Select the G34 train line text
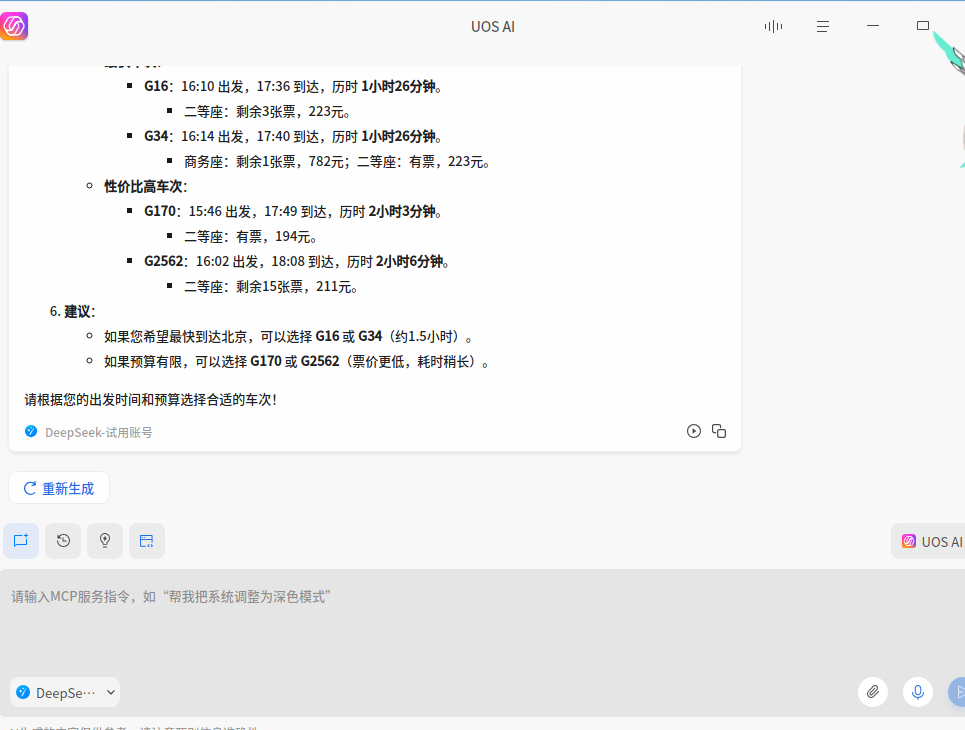The image size is (965, 730). pyautogui.click(x=294, y=137)
